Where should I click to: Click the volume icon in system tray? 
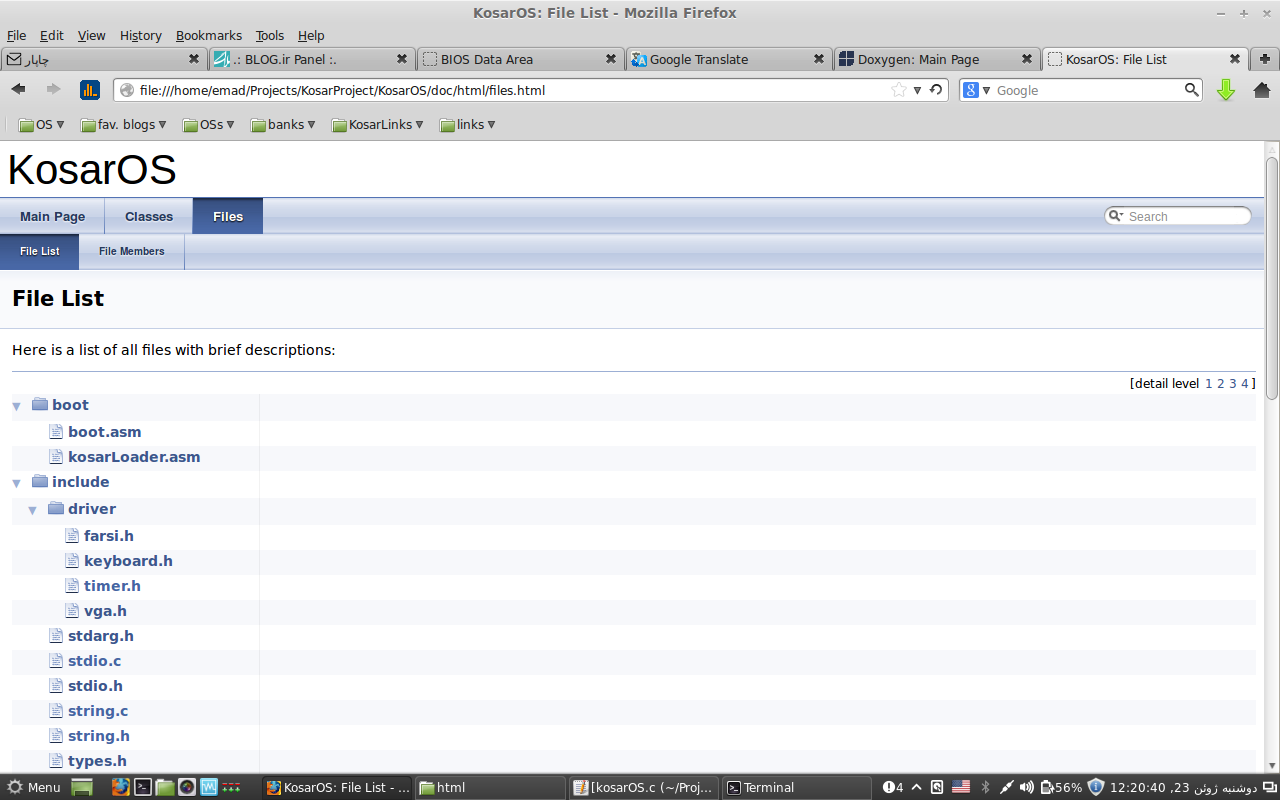[x=1027, y=787]
